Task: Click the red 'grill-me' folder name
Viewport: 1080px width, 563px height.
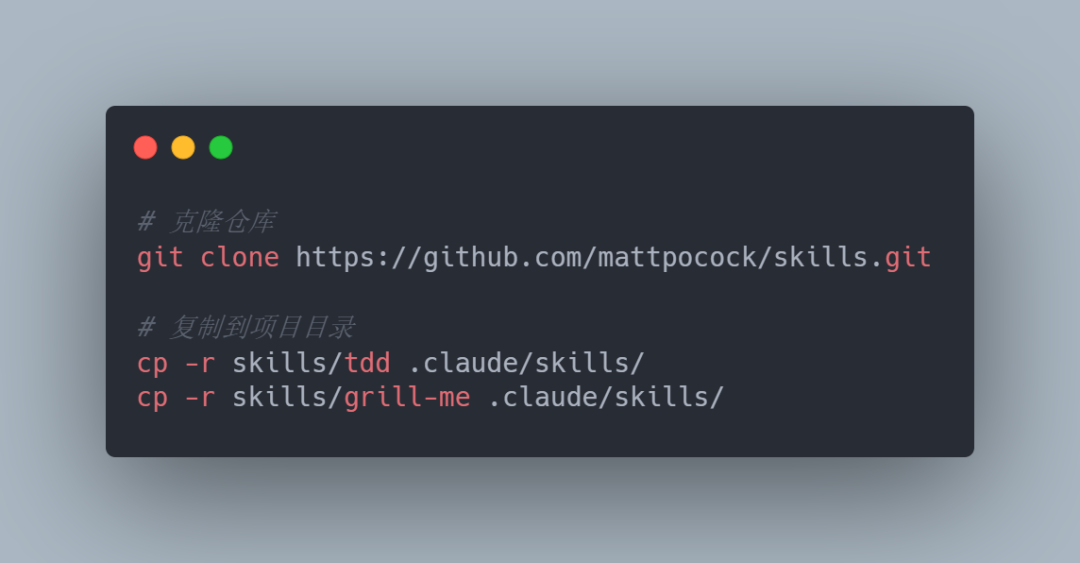Action: pos(407,398)
